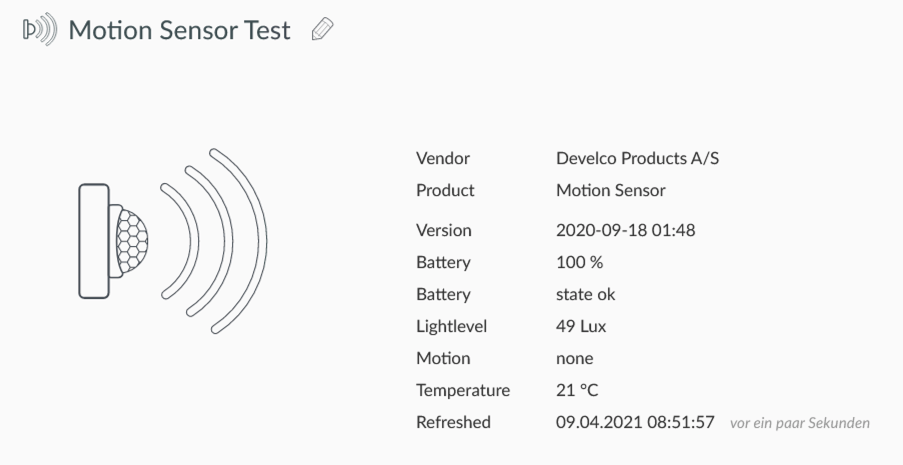The width and height of the screenshot is (903, 465).
Task: Click the large motion sensor illustration
Action: coord(172,241)
